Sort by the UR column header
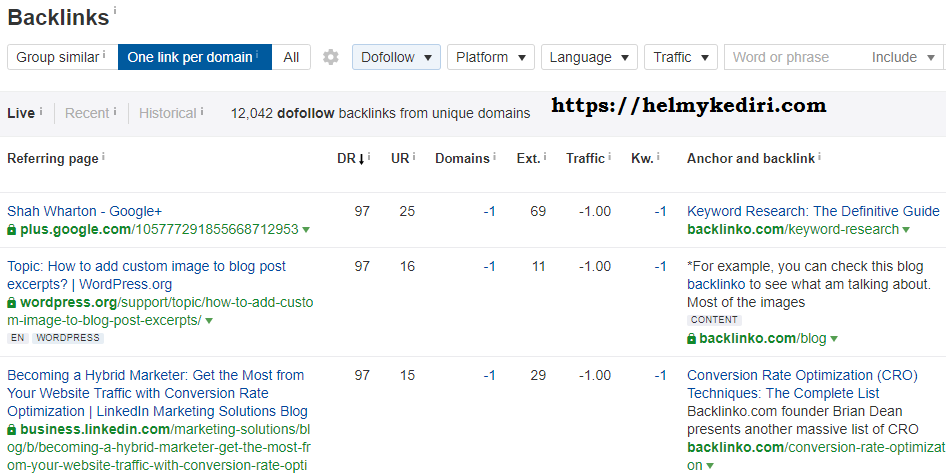This screenshot has height=475, width=946. (400, 159)
